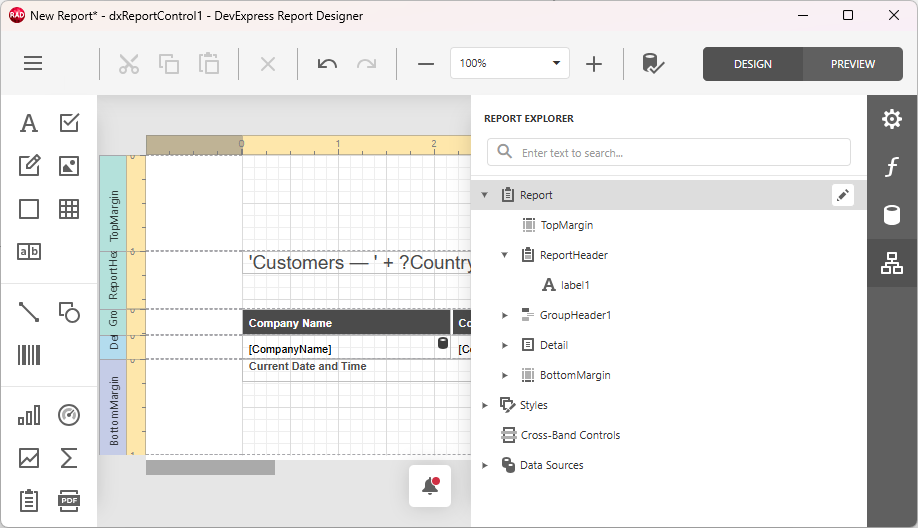918x528 pixels.
Task: Click the Report Explorer search field
Action: (x=669, y=152)
